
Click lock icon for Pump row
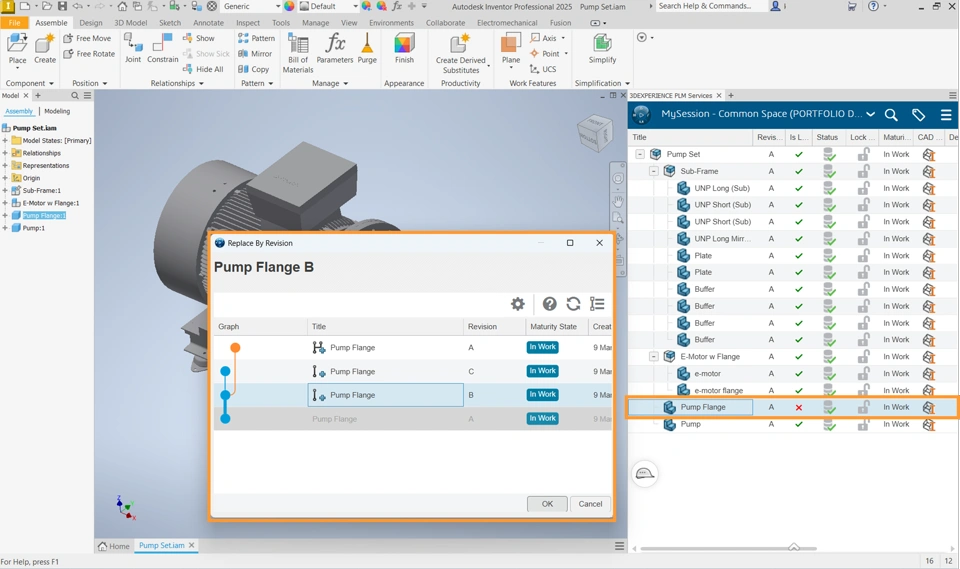point(863,424)
